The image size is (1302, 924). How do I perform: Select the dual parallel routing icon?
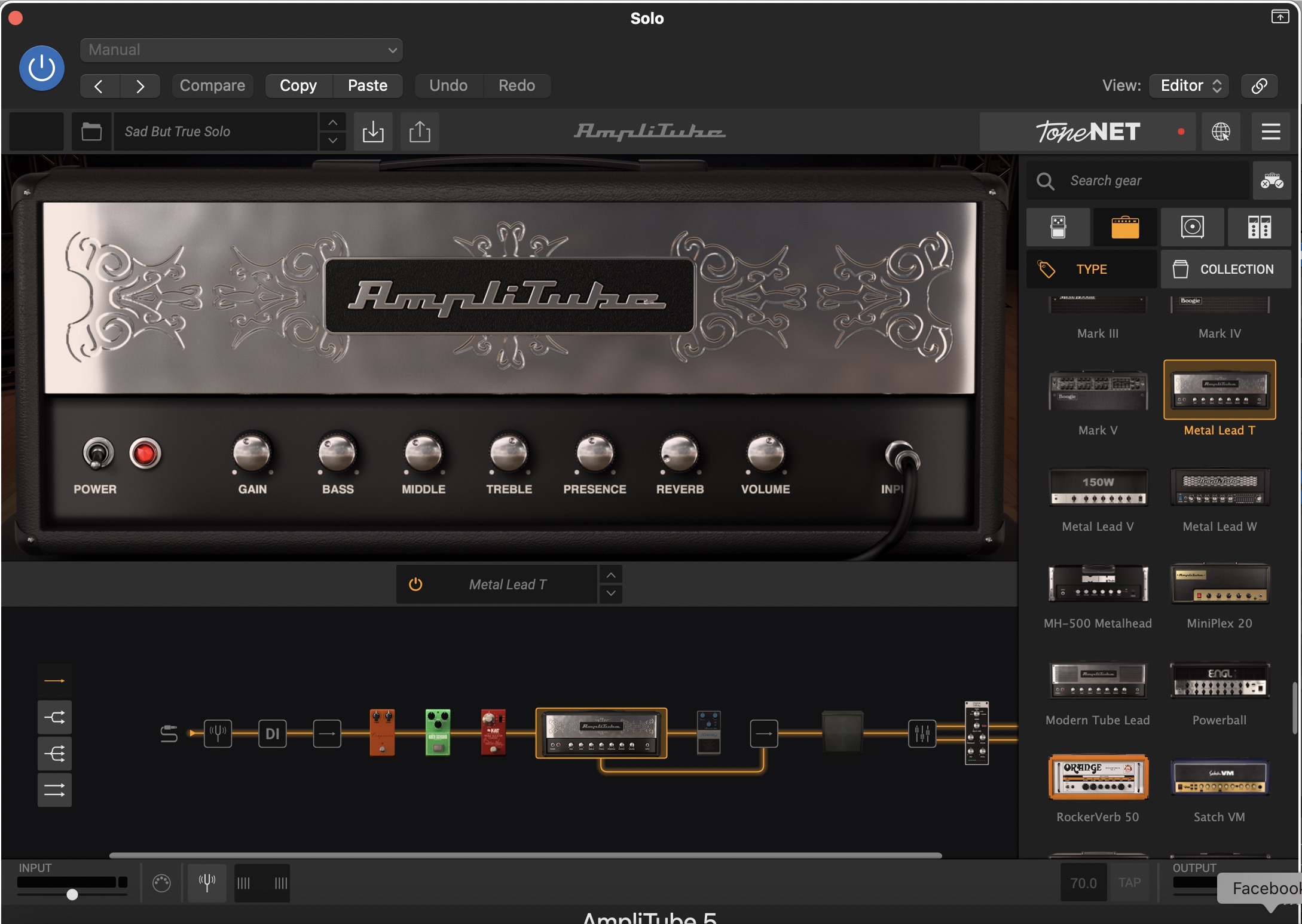(x=54, y=790)
